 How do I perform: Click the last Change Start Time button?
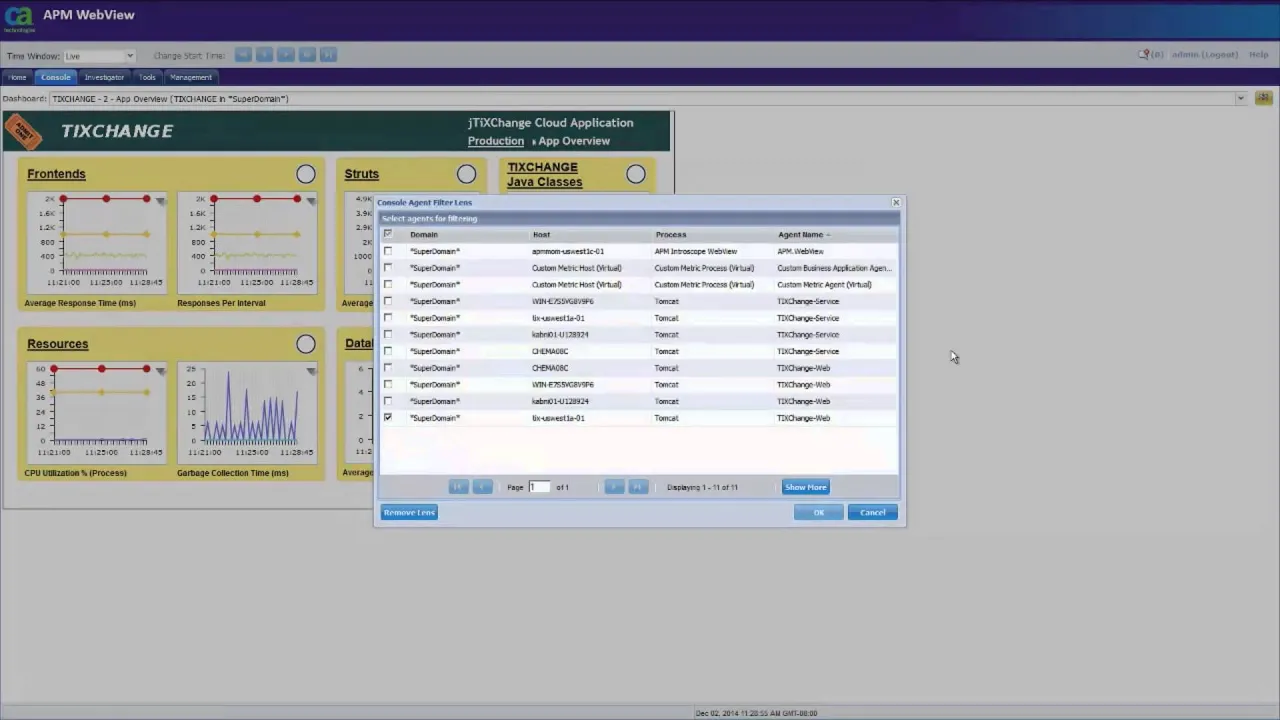(328, 55)
